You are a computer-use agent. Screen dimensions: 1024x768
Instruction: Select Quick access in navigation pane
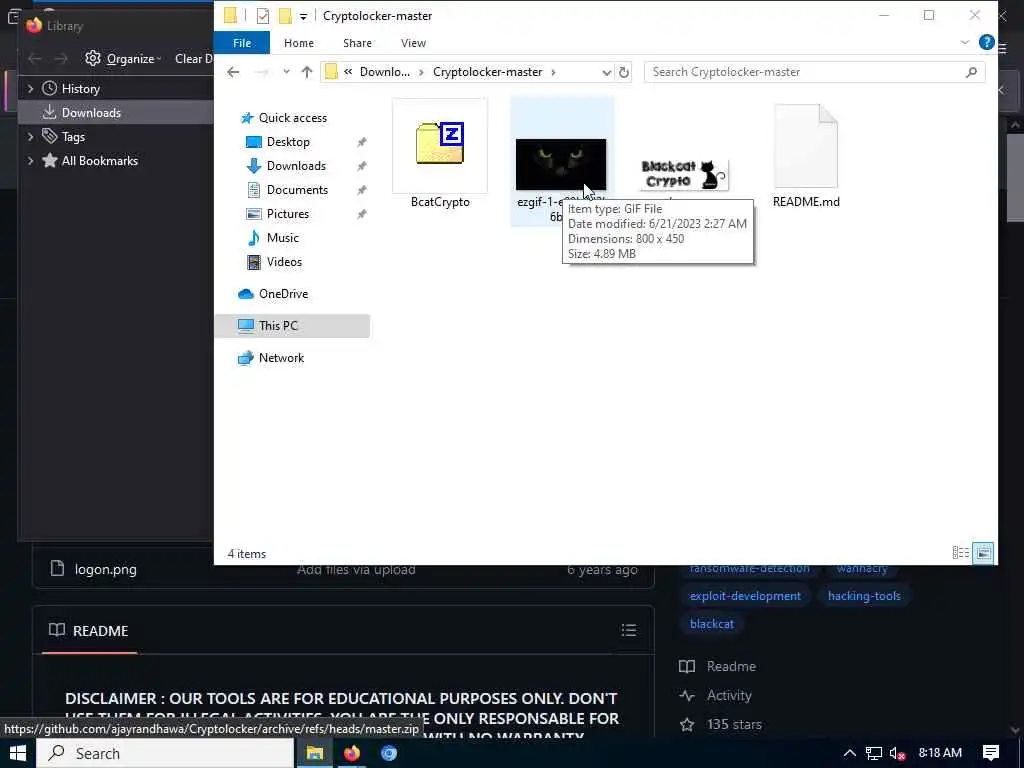293,118
